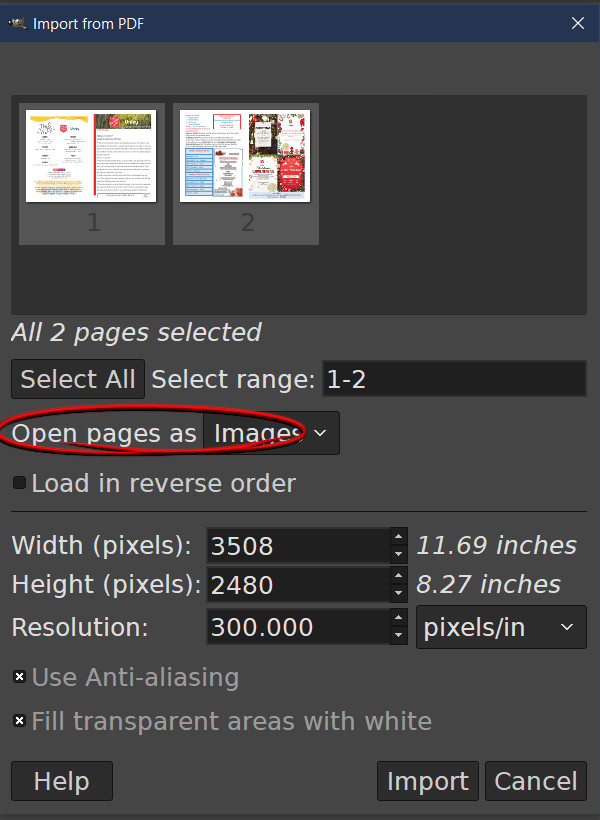Click the GIMP Wilber icon in title bar

(17, 24)
